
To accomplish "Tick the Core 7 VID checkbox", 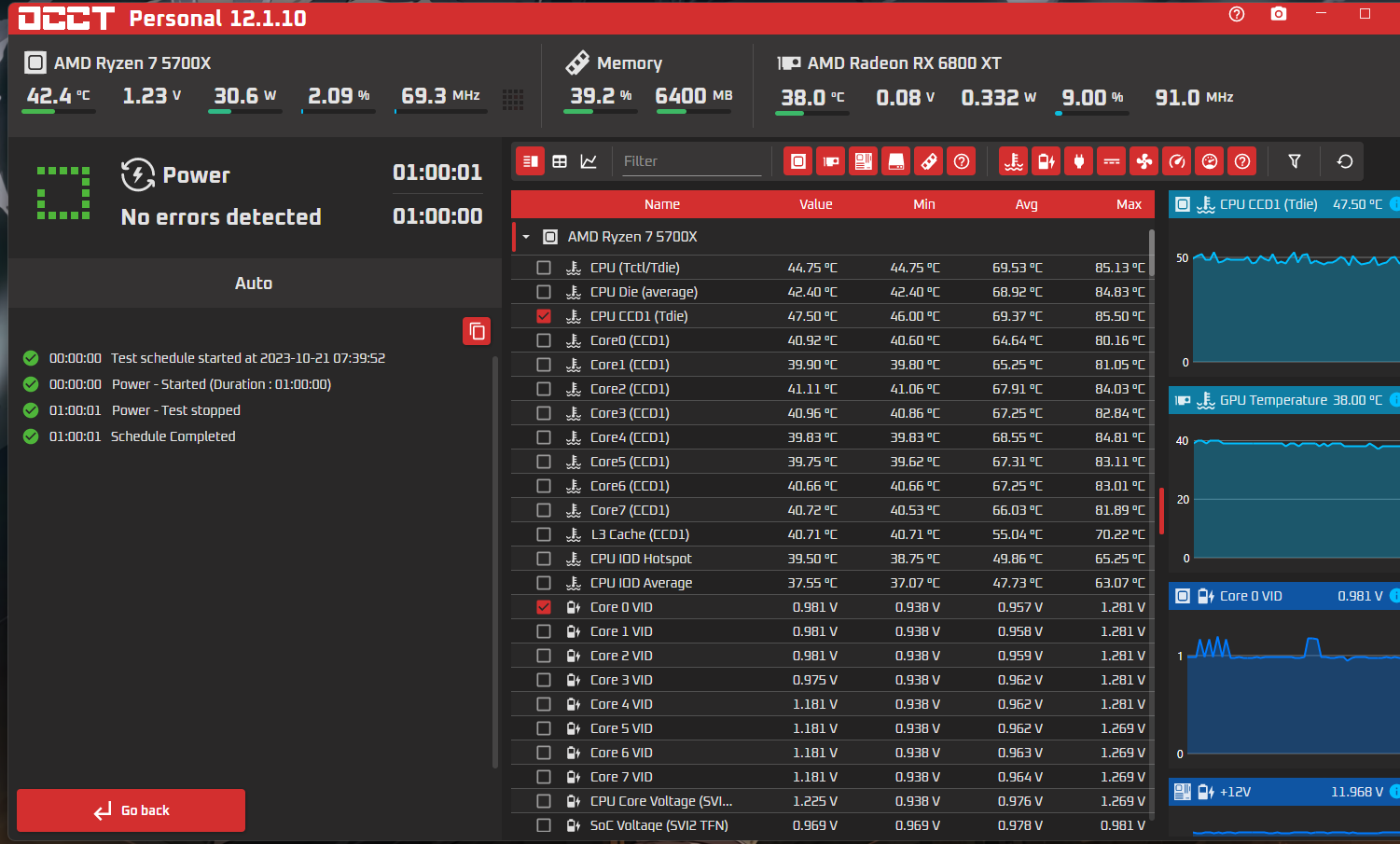I will 544,777.
